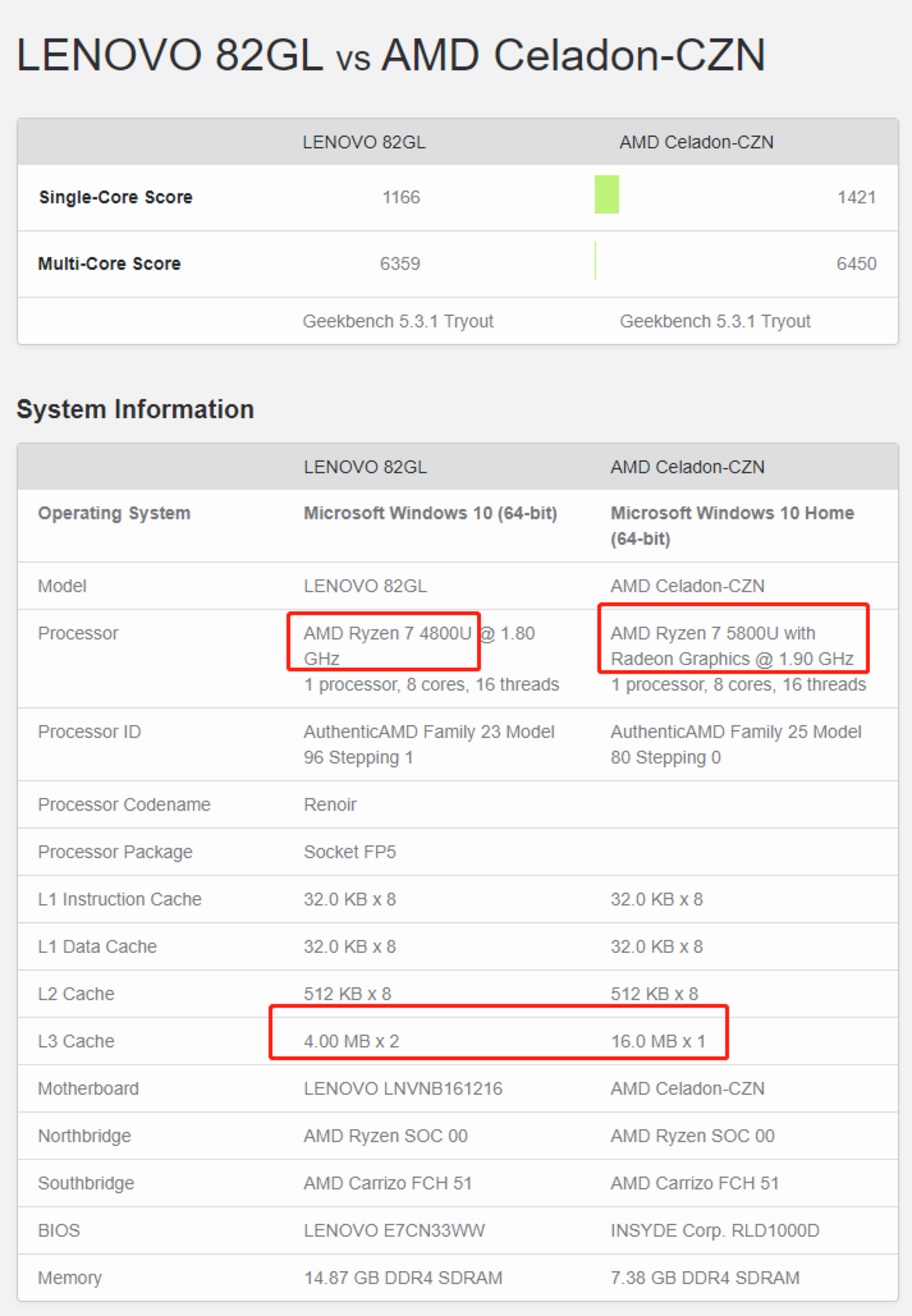Select the BIOS row label
The height and width of the screenshot is (1316, 912).
pos(59,1231)
